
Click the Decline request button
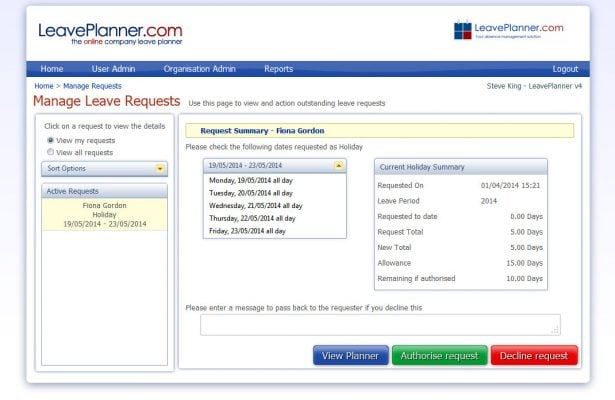[534, 355]
